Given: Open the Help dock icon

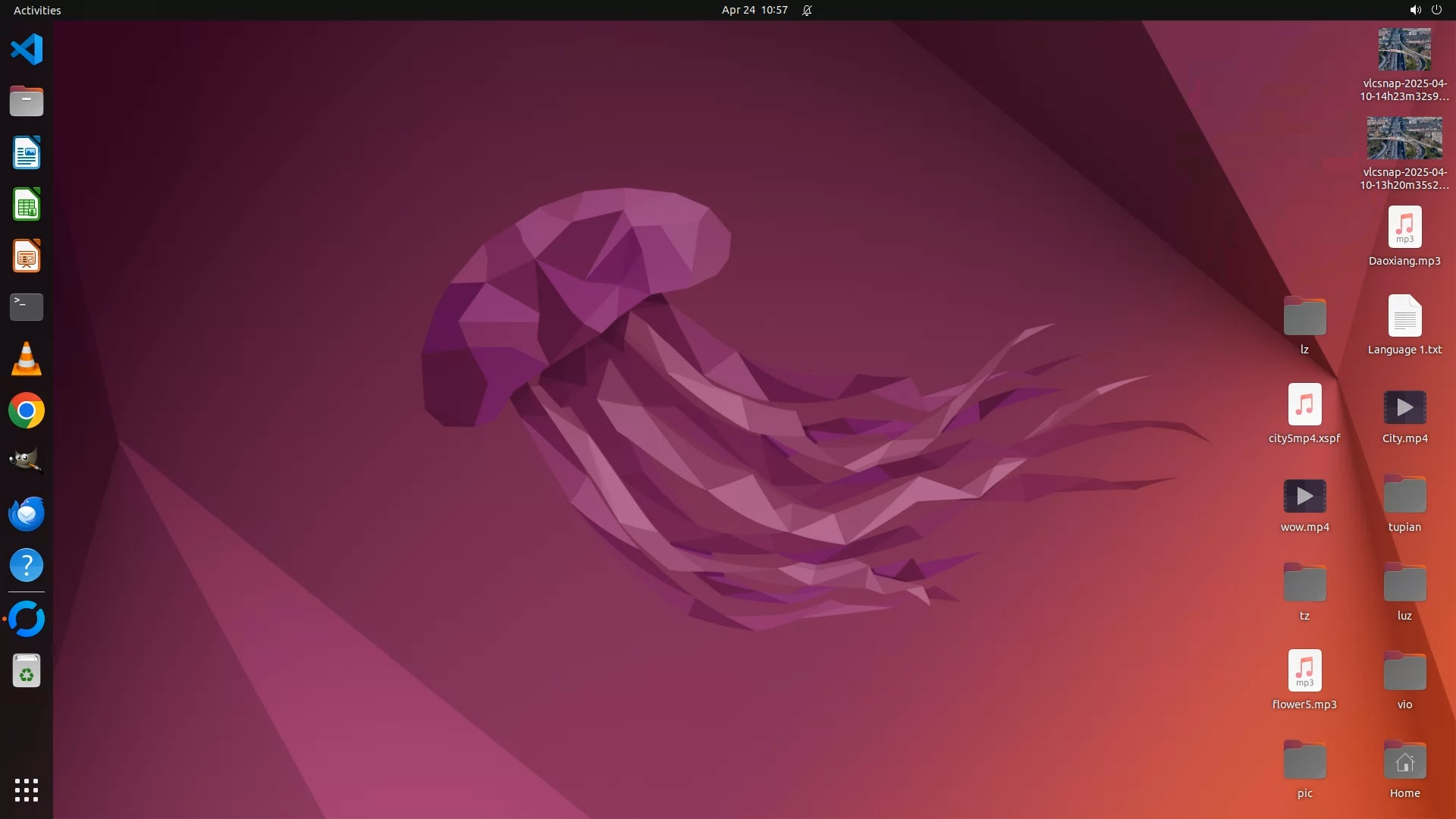Looking at the screenshot, I should coord(27,565).
